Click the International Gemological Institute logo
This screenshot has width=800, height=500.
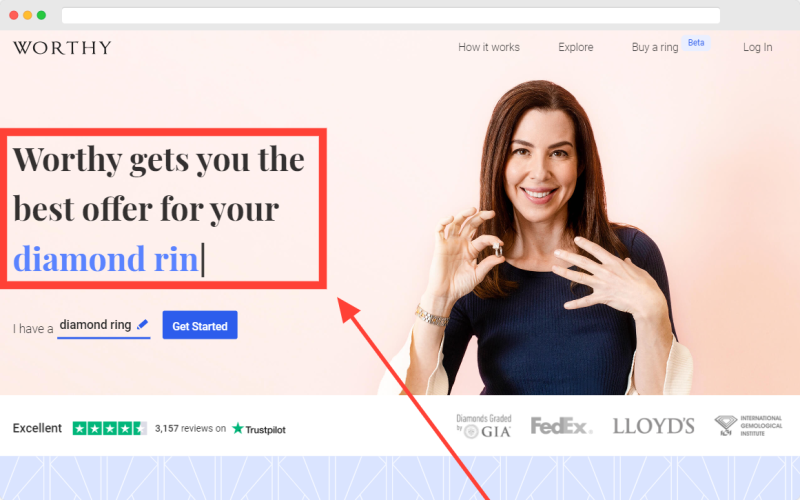(x=748, y=426)
